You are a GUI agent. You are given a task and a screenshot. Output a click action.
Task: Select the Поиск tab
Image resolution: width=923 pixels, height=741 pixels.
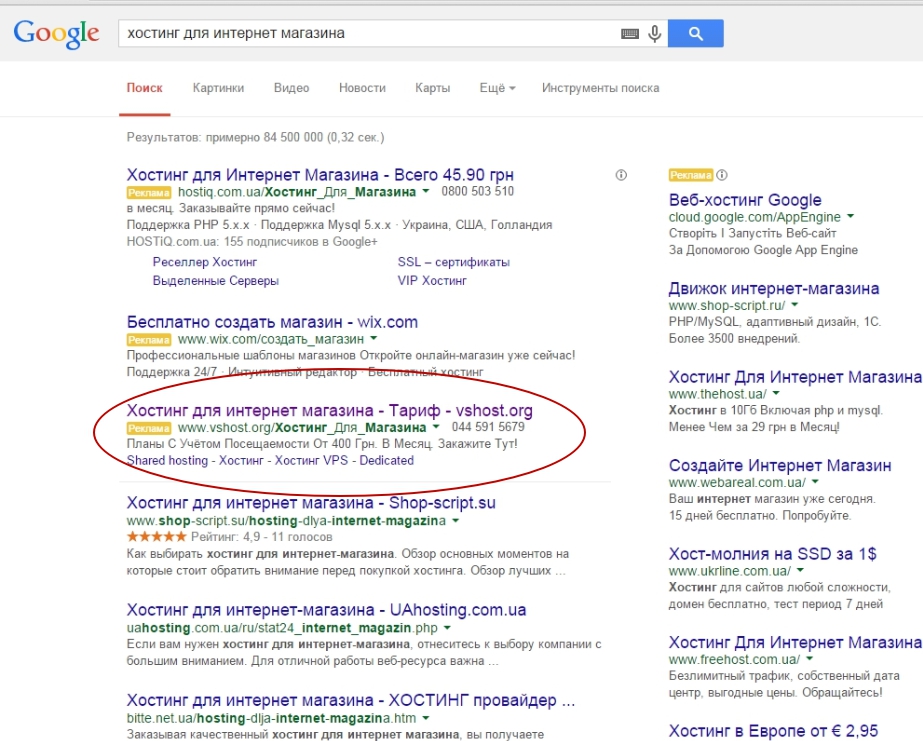145,88
